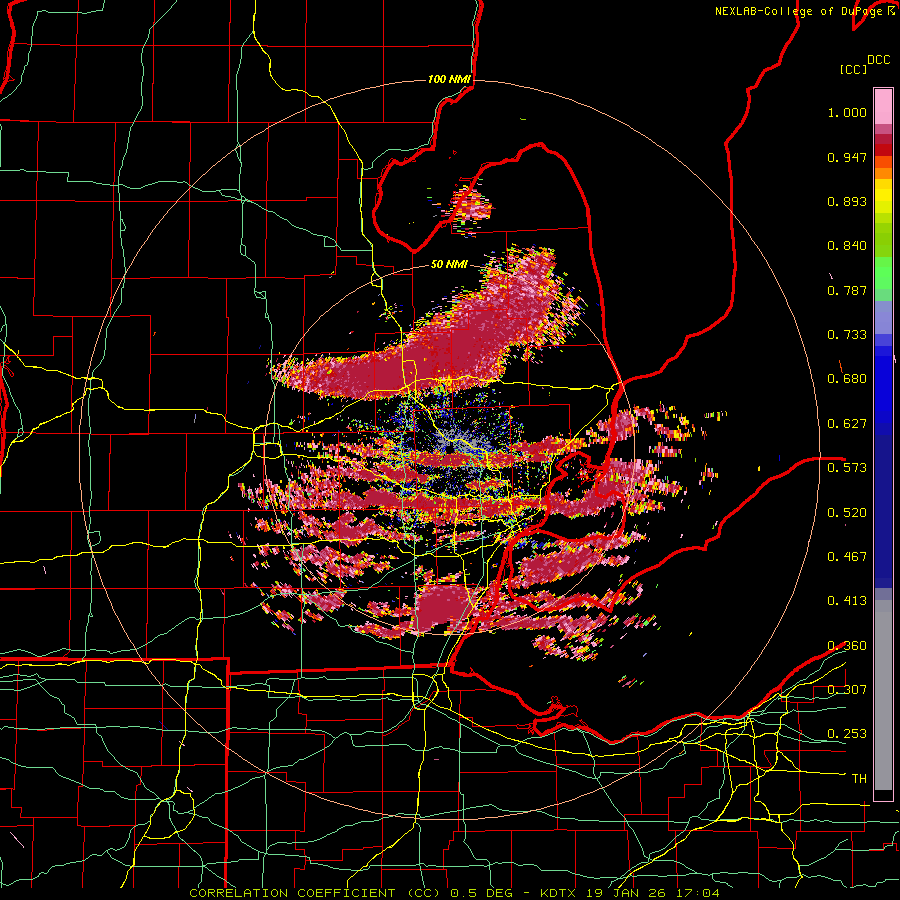The height and width of the screenshot is (900, 900).
Task: Click the NEXLAB-College of DuPage label
Action: (x=800, y=11)
